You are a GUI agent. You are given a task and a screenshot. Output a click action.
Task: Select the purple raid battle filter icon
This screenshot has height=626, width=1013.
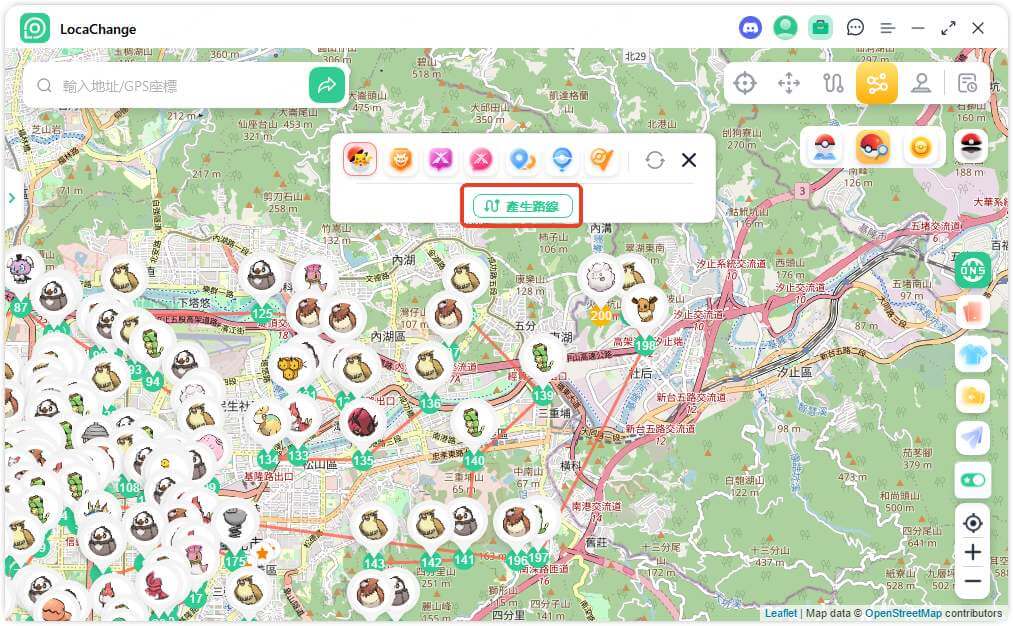click(441, 159)
